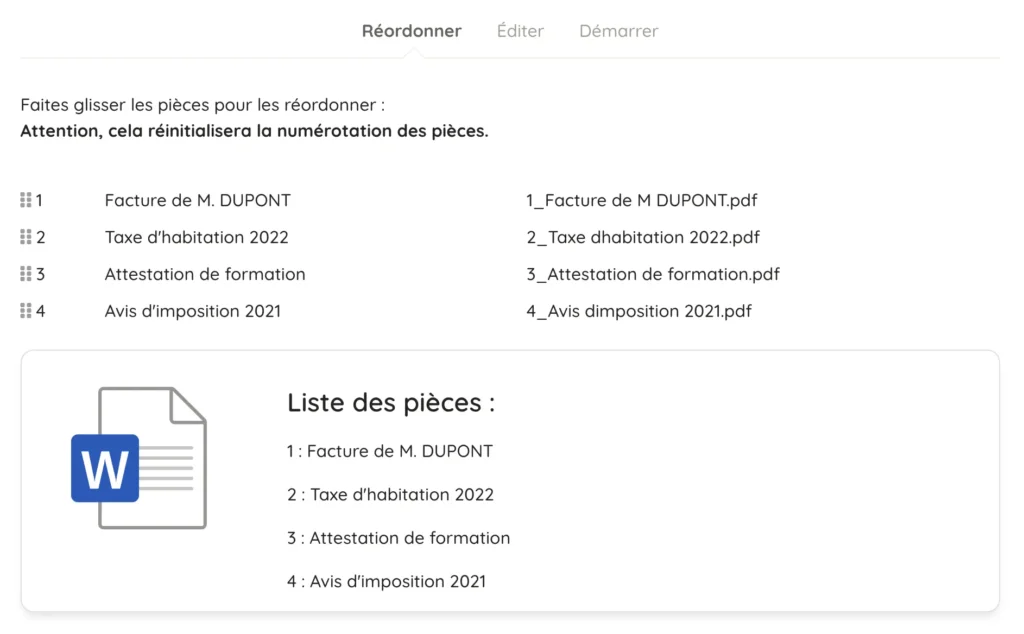
Task: Open the Démarrer tab
Action: click(618, 31)
